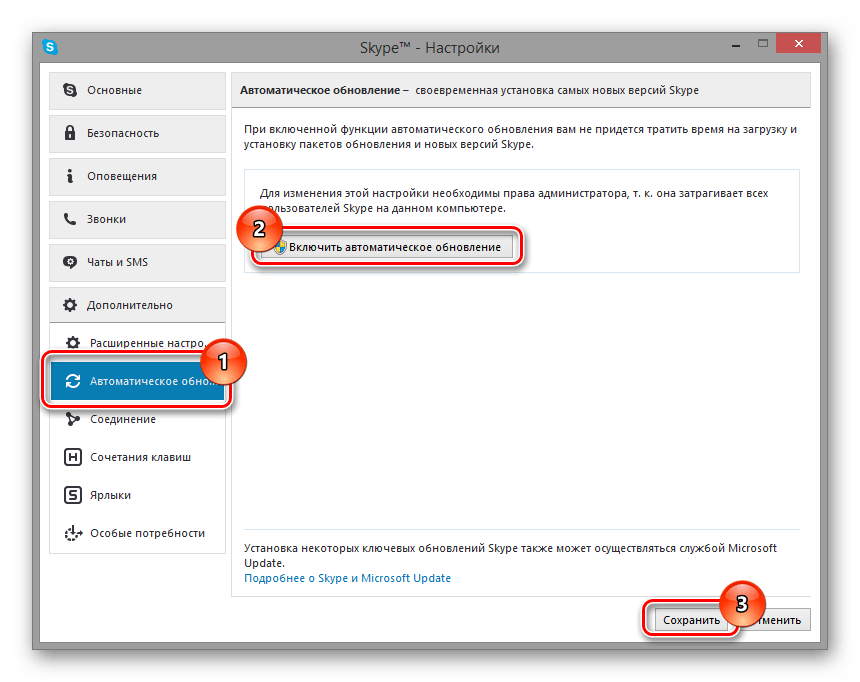Show the Сочетания клавиш settings
Image resolution: width=860 pixels, height=682 pixels.
[x=137, y=457]
